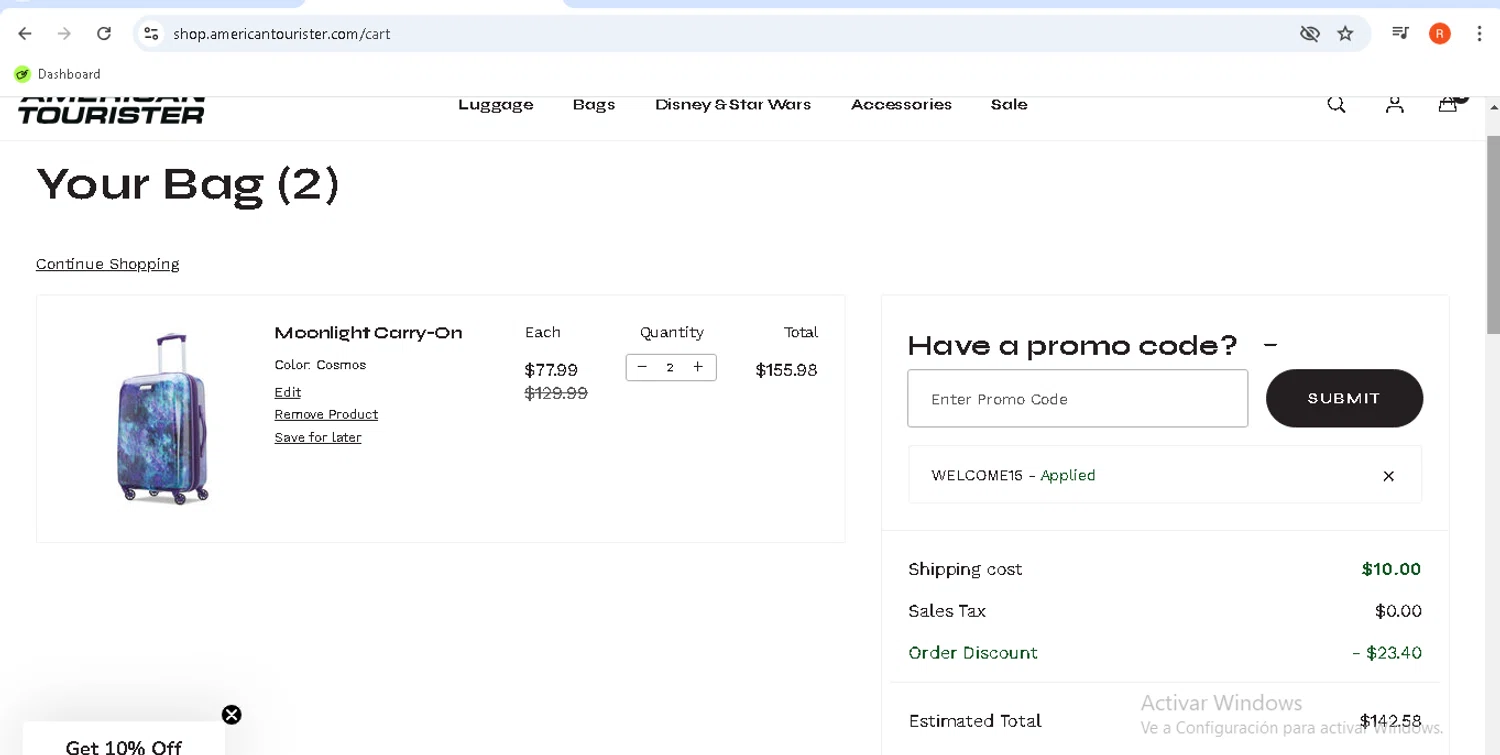Click the Sales Tax $0.00 value
Screen dimensions: 1500x755
[x=1398, y=611]
